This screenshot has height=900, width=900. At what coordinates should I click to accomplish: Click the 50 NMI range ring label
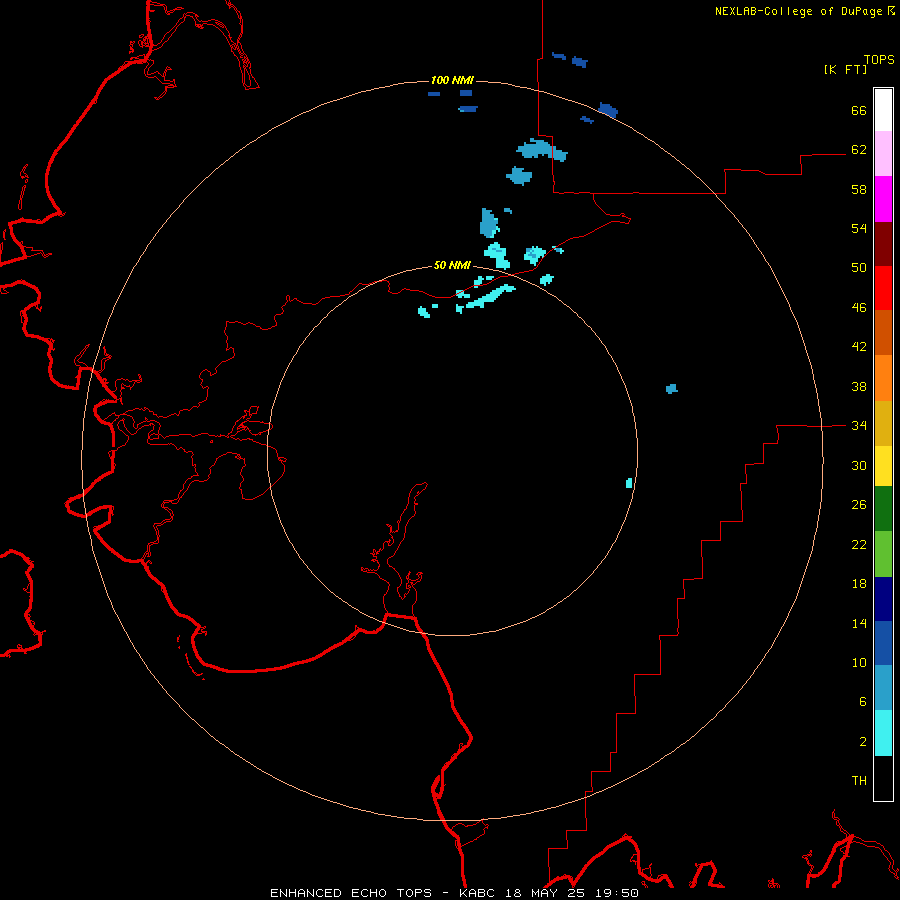452,265
